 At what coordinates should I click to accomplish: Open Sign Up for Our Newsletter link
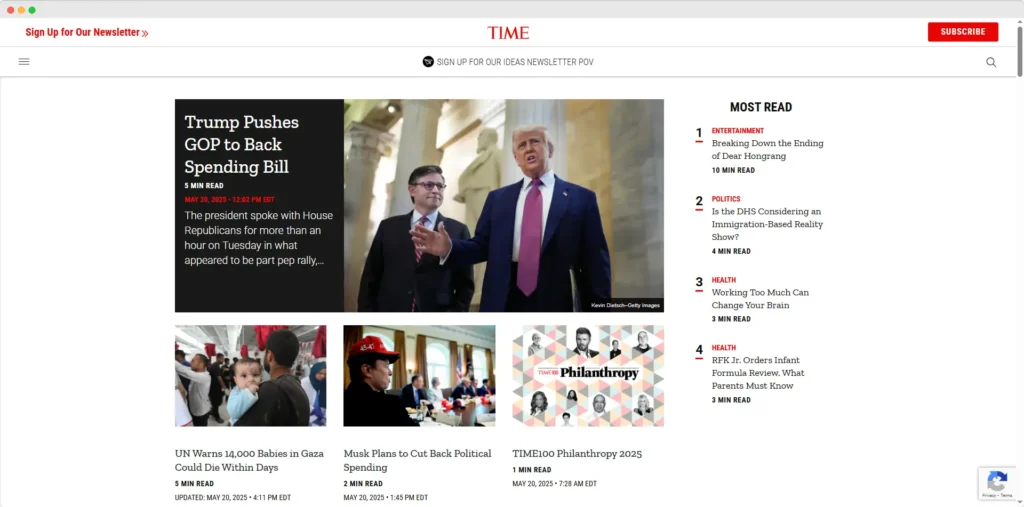point(82,32)
